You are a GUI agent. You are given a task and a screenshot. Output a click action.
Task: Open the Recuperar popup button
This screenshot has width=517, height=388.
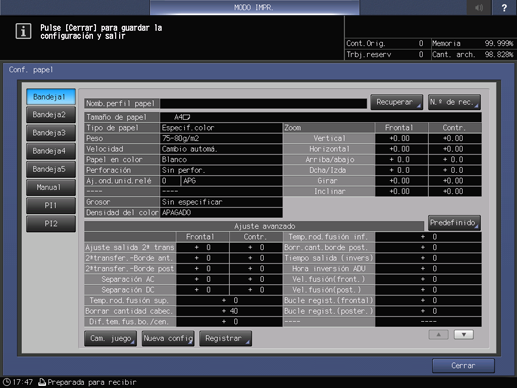click(x=396, y=102)
